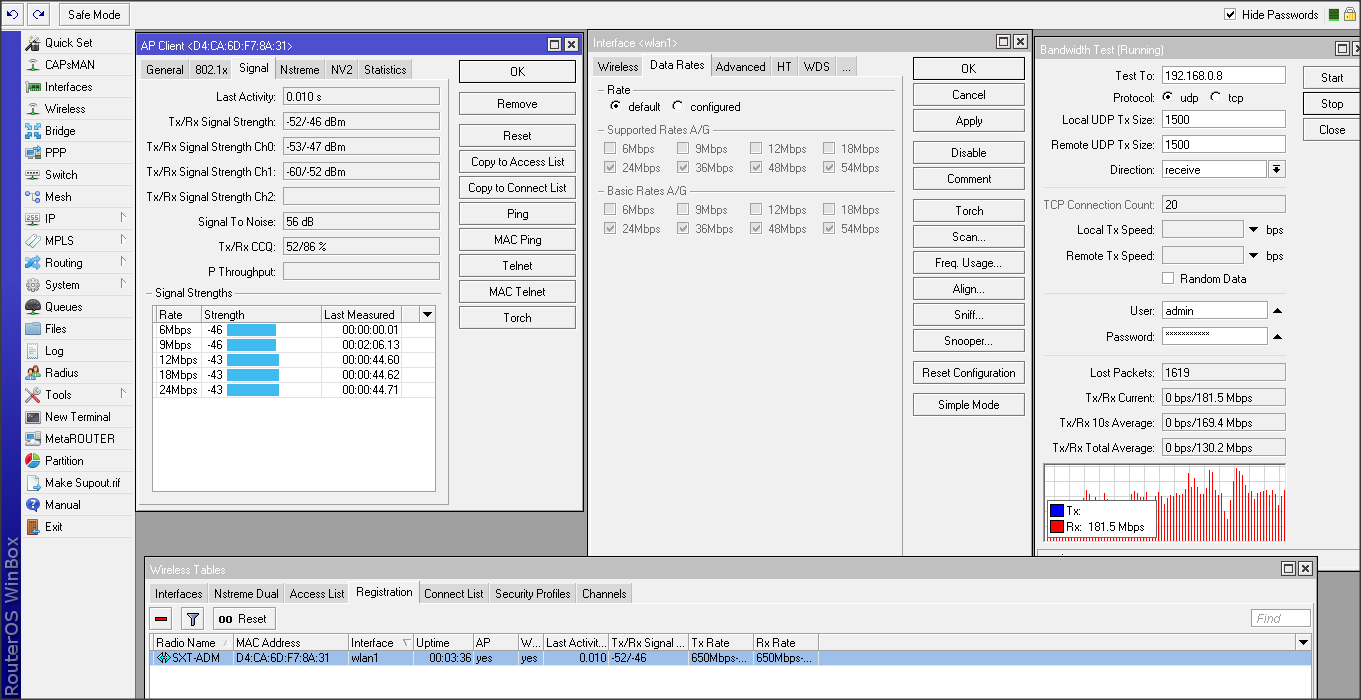The width and height of the screenshot is (1361, 700).
Task: Select tcp protocol radio button
Action: [1215, 98]
